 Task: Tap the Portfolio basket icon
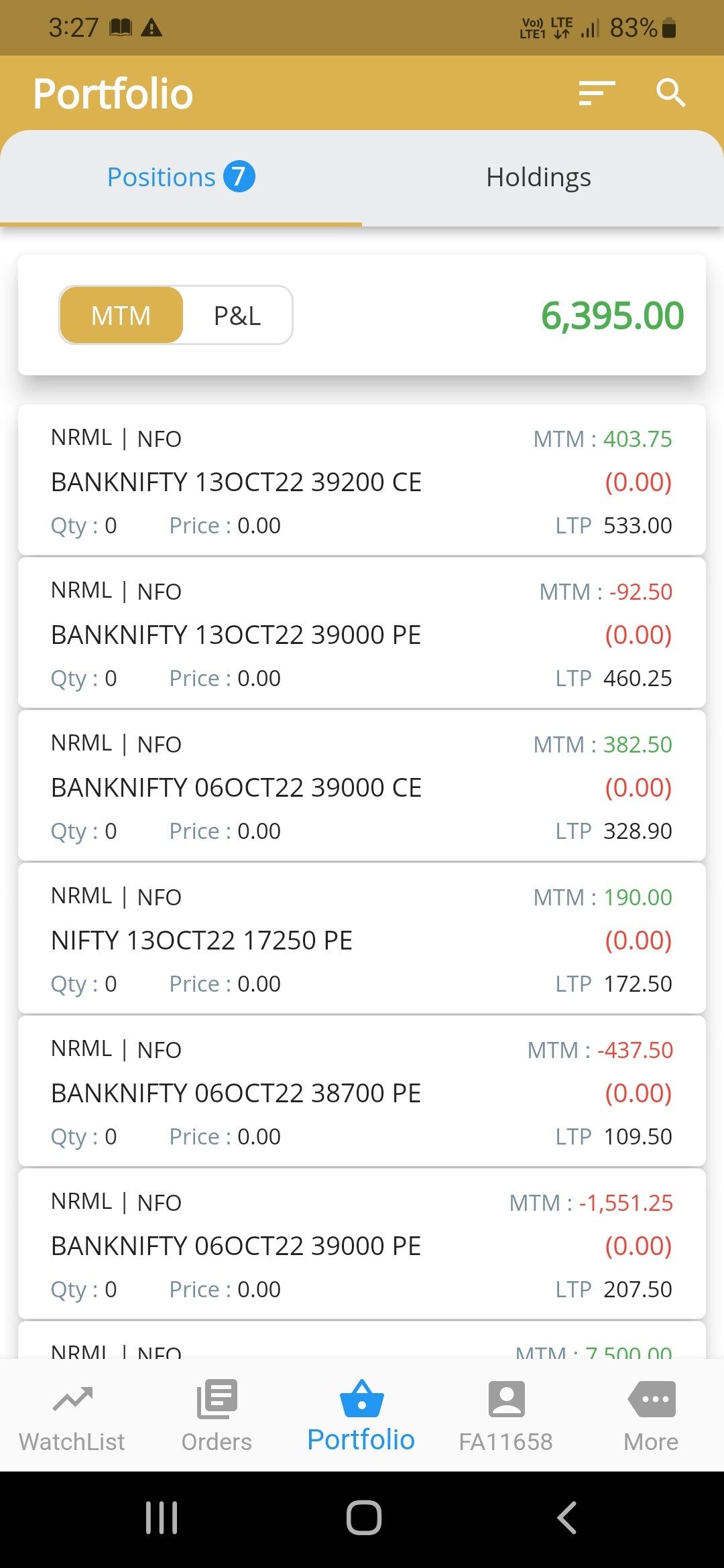point(361,1400)
